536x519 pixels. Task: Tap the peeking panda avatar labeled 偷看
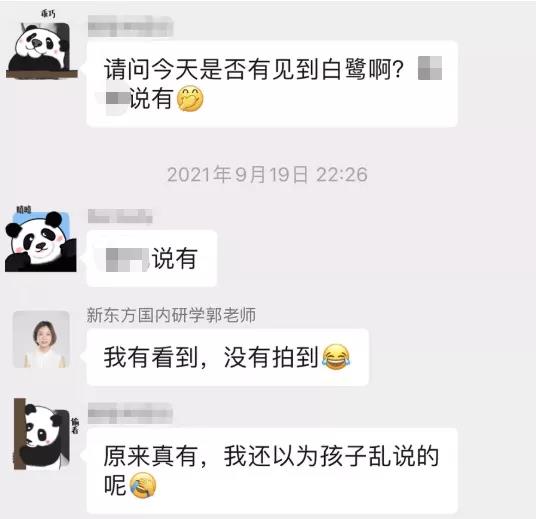click(x=42, y=434)
